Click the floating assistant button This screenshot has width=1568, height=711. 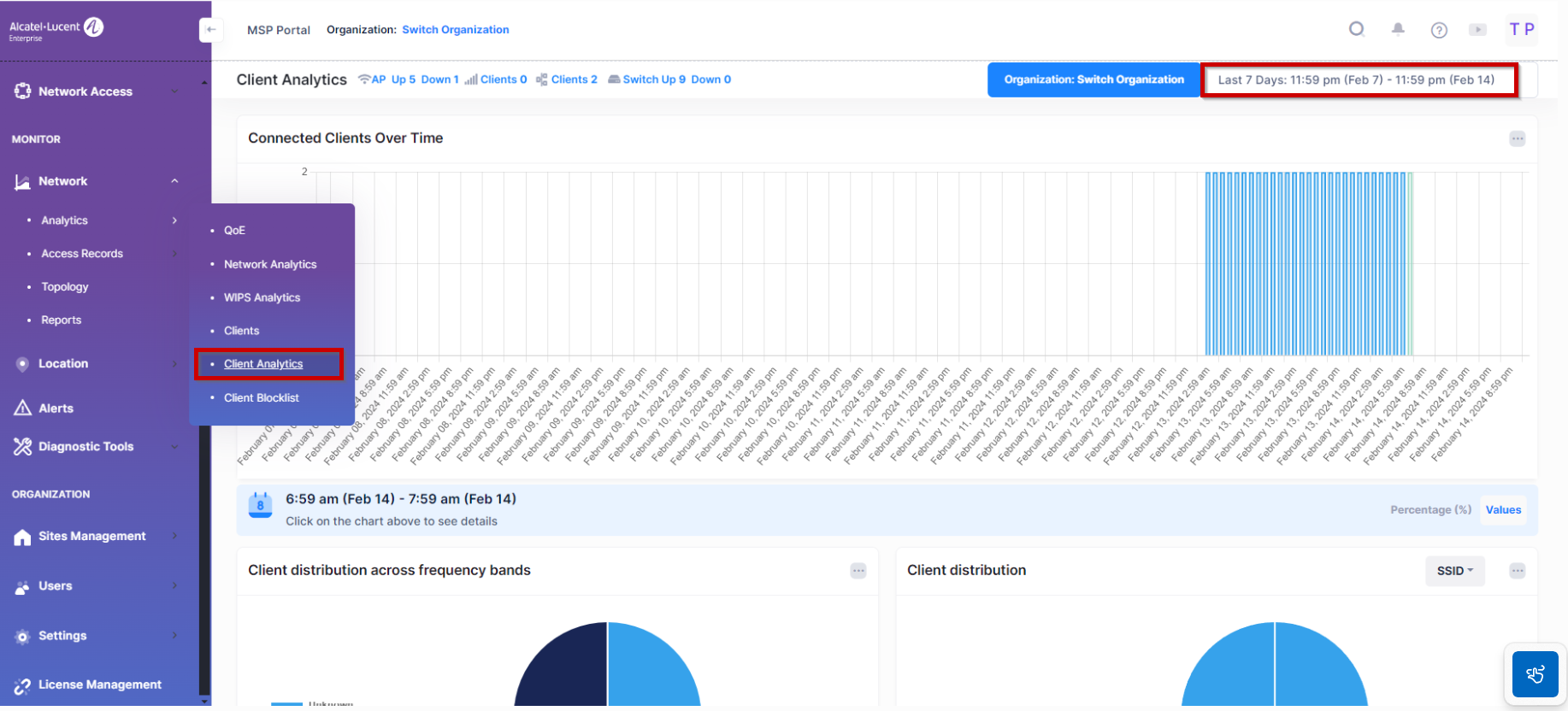pos(1535,674)
